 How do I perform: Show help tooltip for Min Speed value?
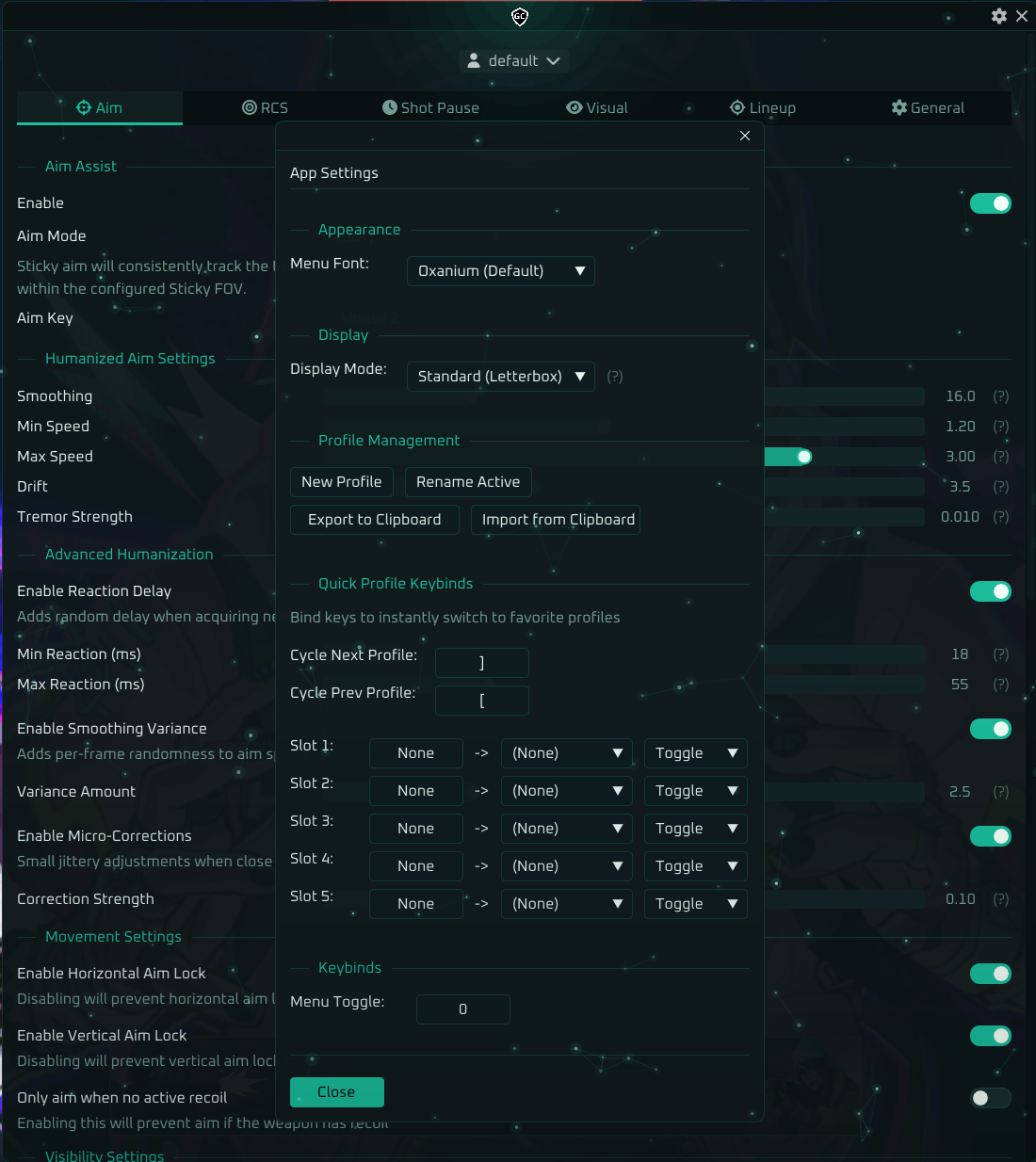coord(1001,427)
